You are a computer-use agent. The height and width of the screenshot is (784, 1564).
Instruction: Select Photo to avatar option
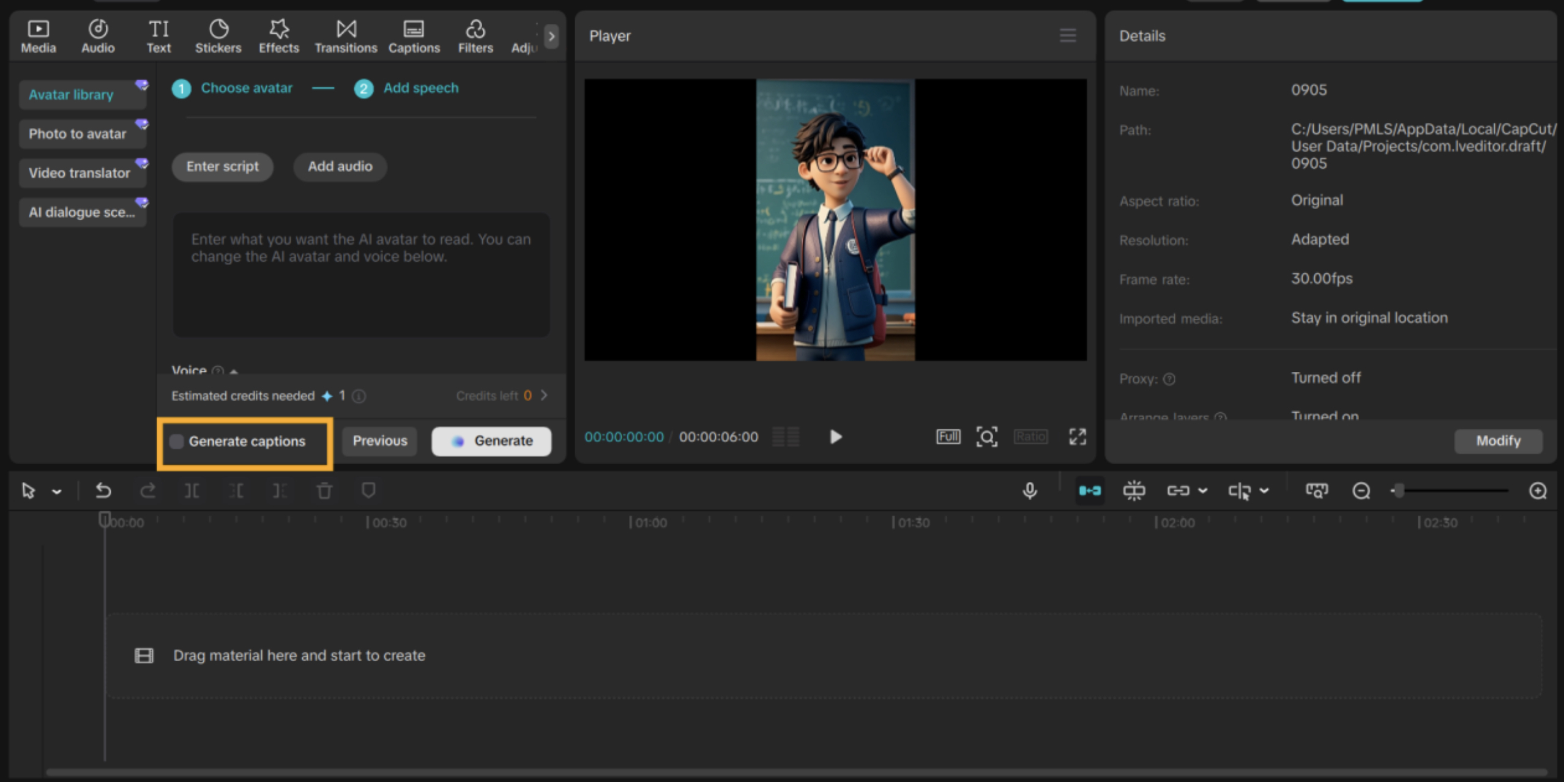(78, 134)
